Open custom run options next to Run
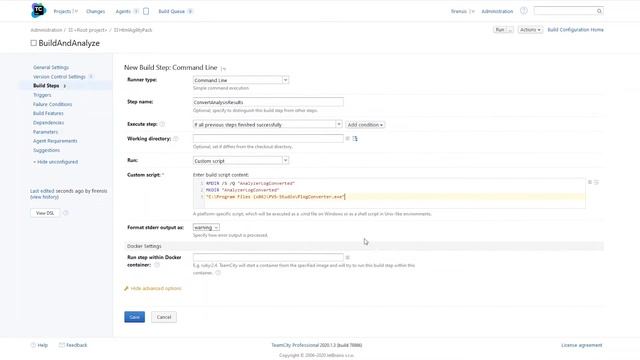640x360 pixels. point(510,30)
